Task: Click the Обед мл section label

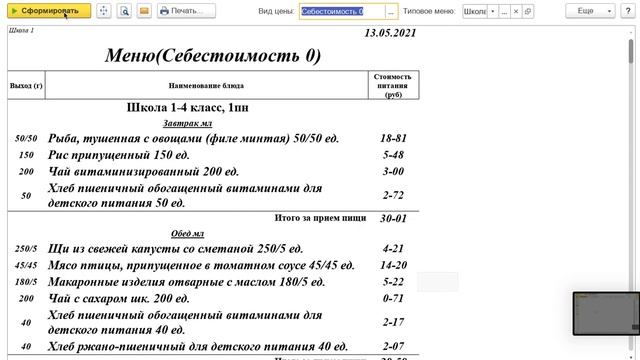Action: click(x=187, y=233)
